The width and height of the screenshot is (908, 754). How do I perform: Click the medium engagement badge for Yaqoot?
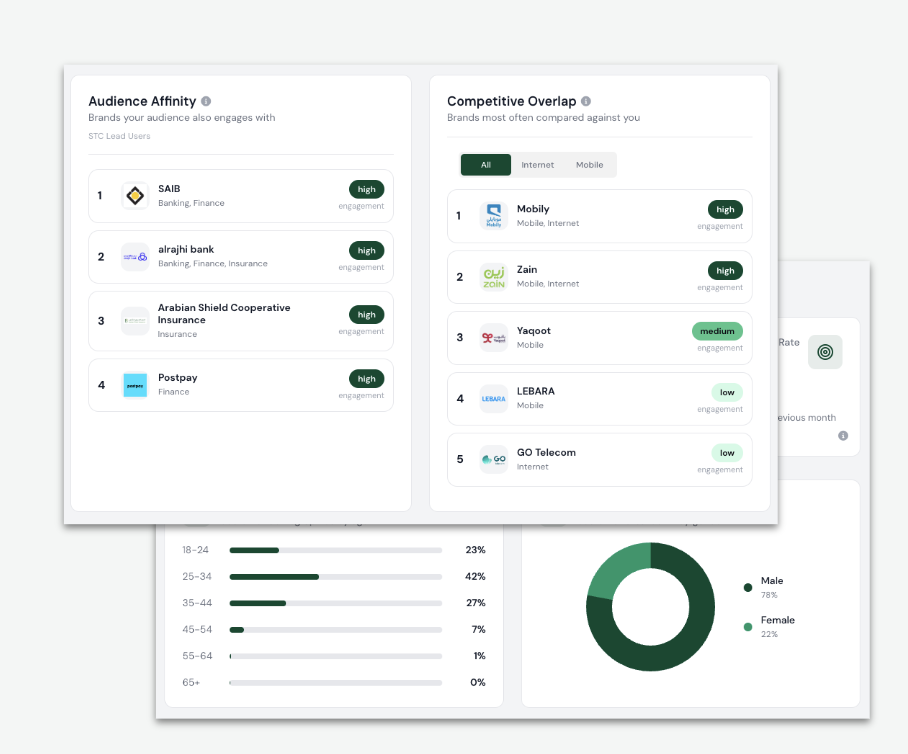point(717,331)
